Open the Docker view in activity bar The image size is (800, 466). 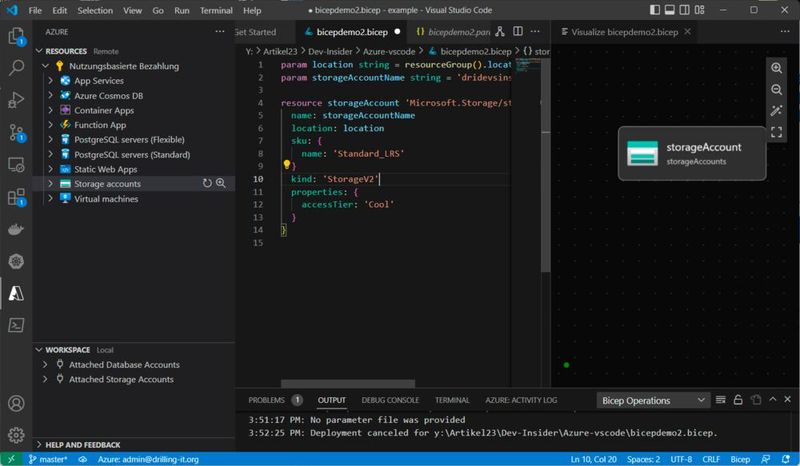pyautogui.click(x=16, y=228)
